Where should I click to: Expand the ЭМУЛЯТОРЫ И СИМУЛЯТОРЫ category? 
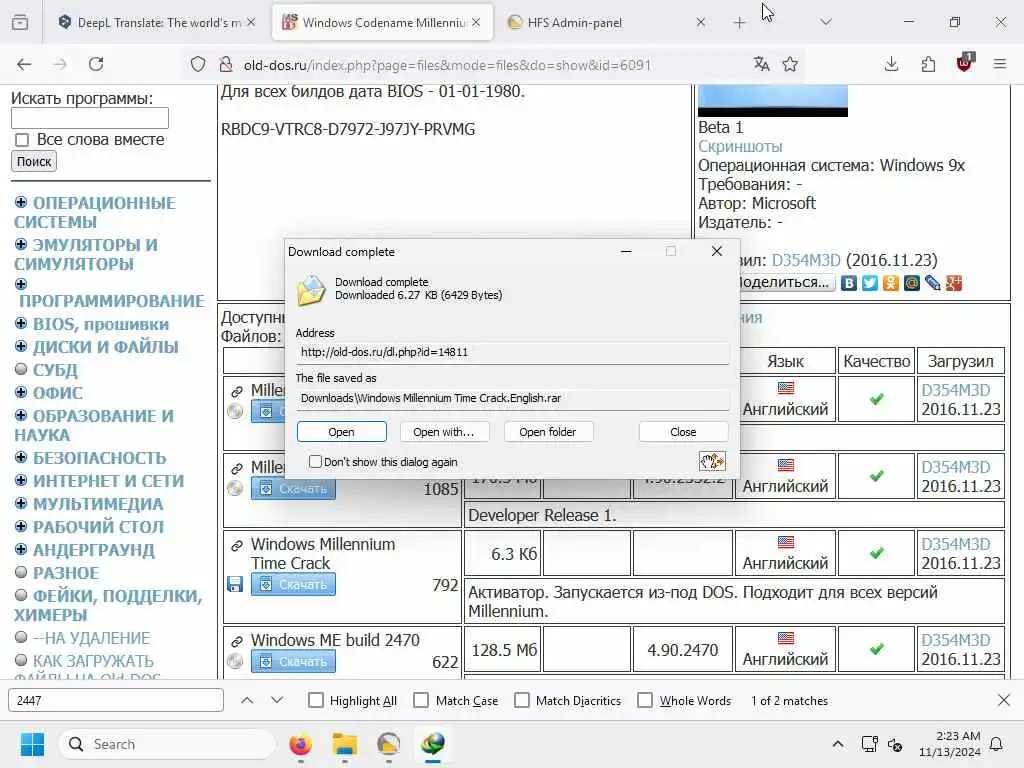[x=21, y=244]
